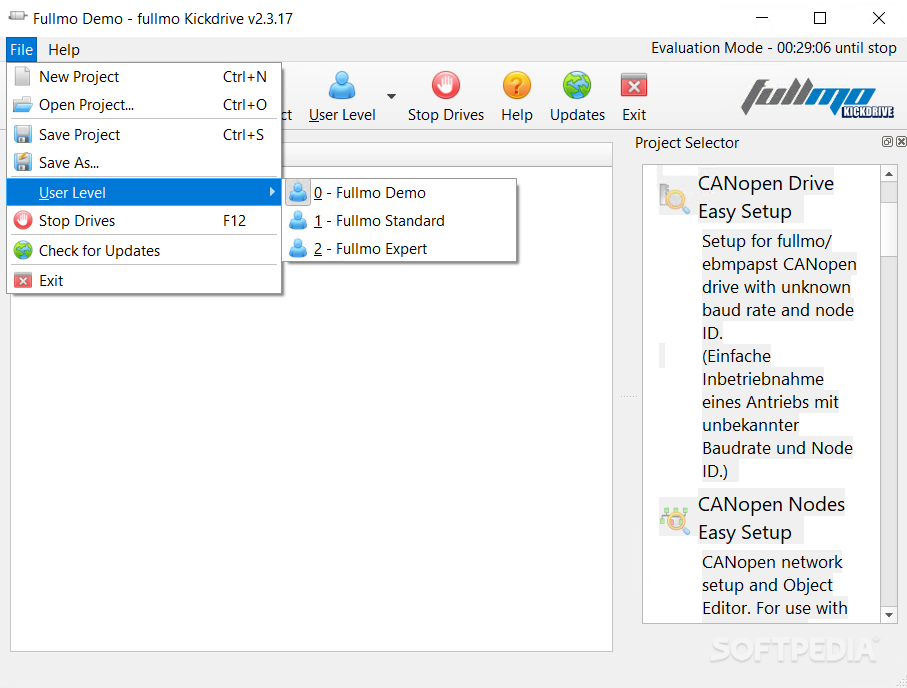This screenshot has width=907, height=688.
Task: Open CANopen Nodes Easy Setup project title
Action: pos(771,518)
